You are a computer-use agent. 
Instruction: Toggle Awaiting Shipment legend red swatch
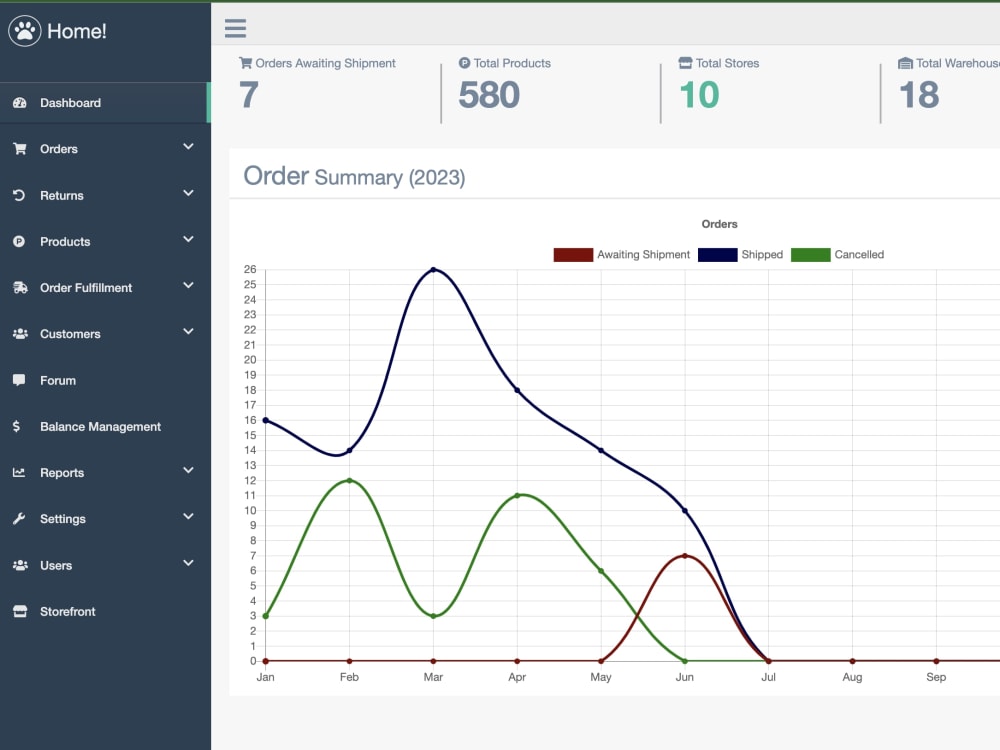click(573, 254)
